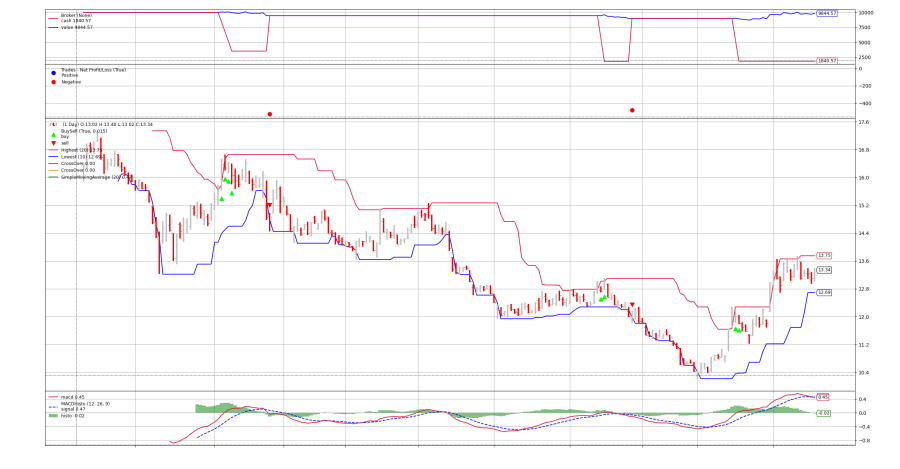Click the second red sell marker near 12.4
This screenshot has height=469, width=900.
pyautogui.click(x=632, y=305)
